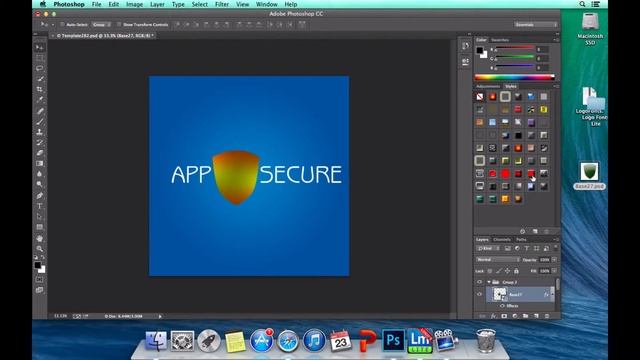Open the Auto-Select Group dropdown
640x360 pixels.
tap(101, 24)
